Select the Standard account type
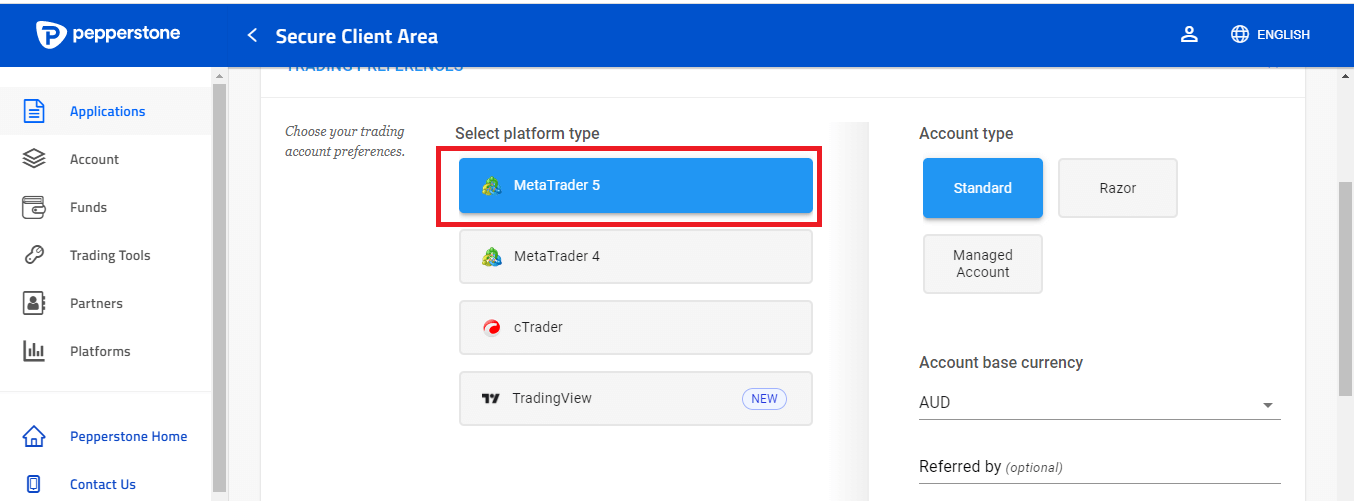Screen dimensions: 1354x501 [x=983, y=187]
